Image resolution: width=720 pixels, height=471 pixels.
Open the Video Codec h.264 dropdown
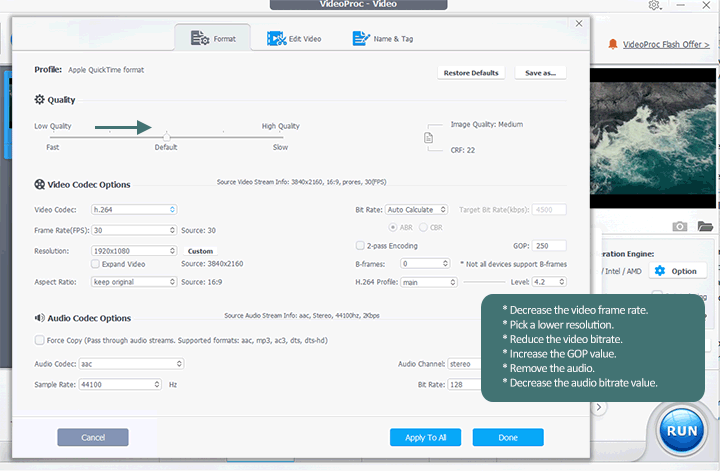coord(134,209)
